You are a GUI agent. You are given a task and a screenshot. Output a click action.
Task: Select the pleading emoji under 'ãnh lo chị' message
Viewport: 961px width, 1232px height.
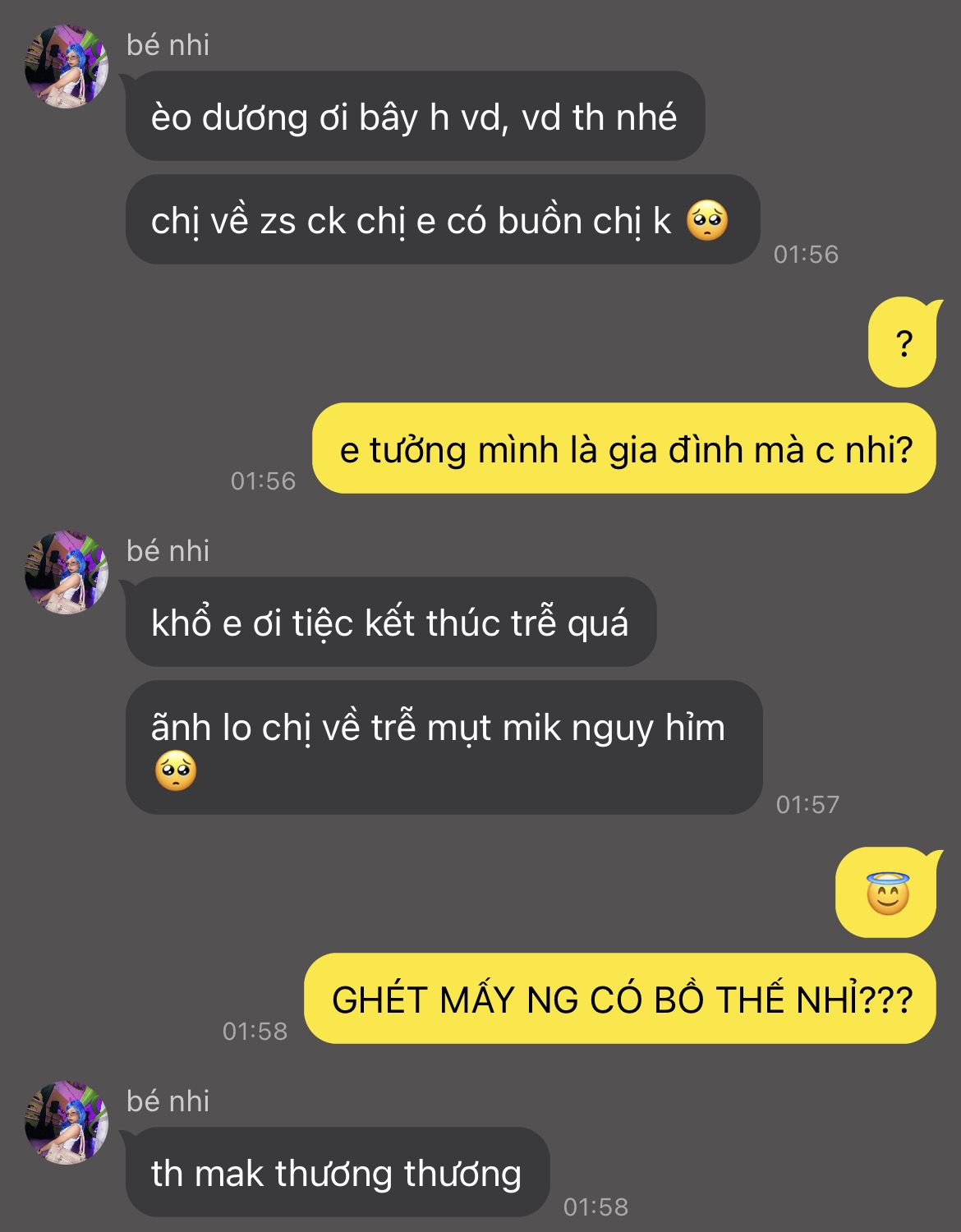(x=176, y=771)
